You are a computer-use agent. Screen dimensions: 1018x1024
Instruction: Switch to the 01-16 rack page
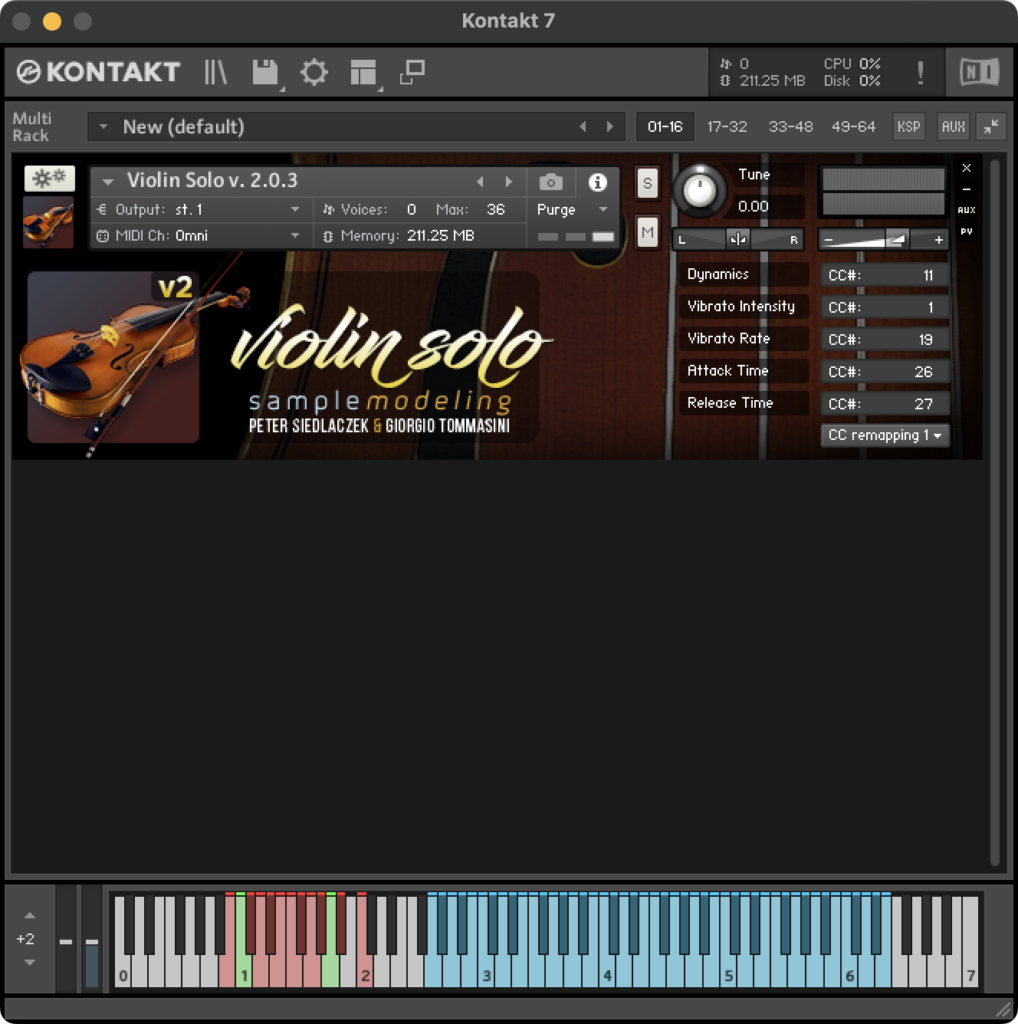[x=665, y=127]
